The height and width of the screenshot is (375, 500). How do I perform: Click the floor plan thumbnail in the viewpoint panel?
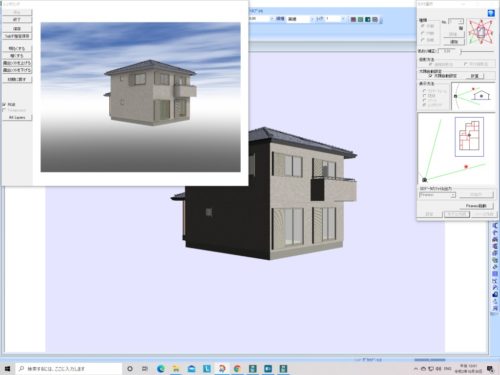(469, 137)
